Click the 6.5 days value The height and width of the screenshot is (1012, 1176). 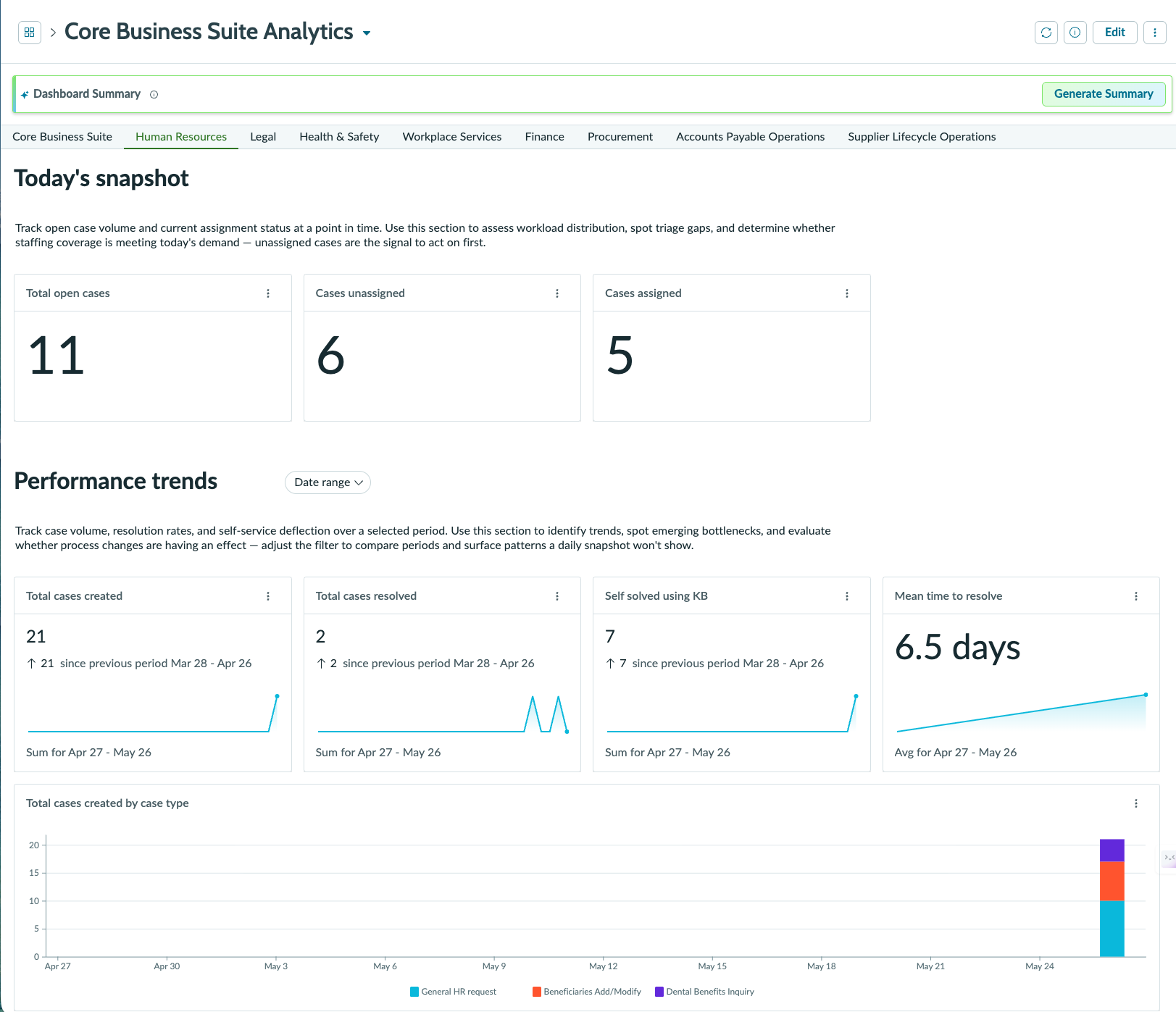coord(957,647)
